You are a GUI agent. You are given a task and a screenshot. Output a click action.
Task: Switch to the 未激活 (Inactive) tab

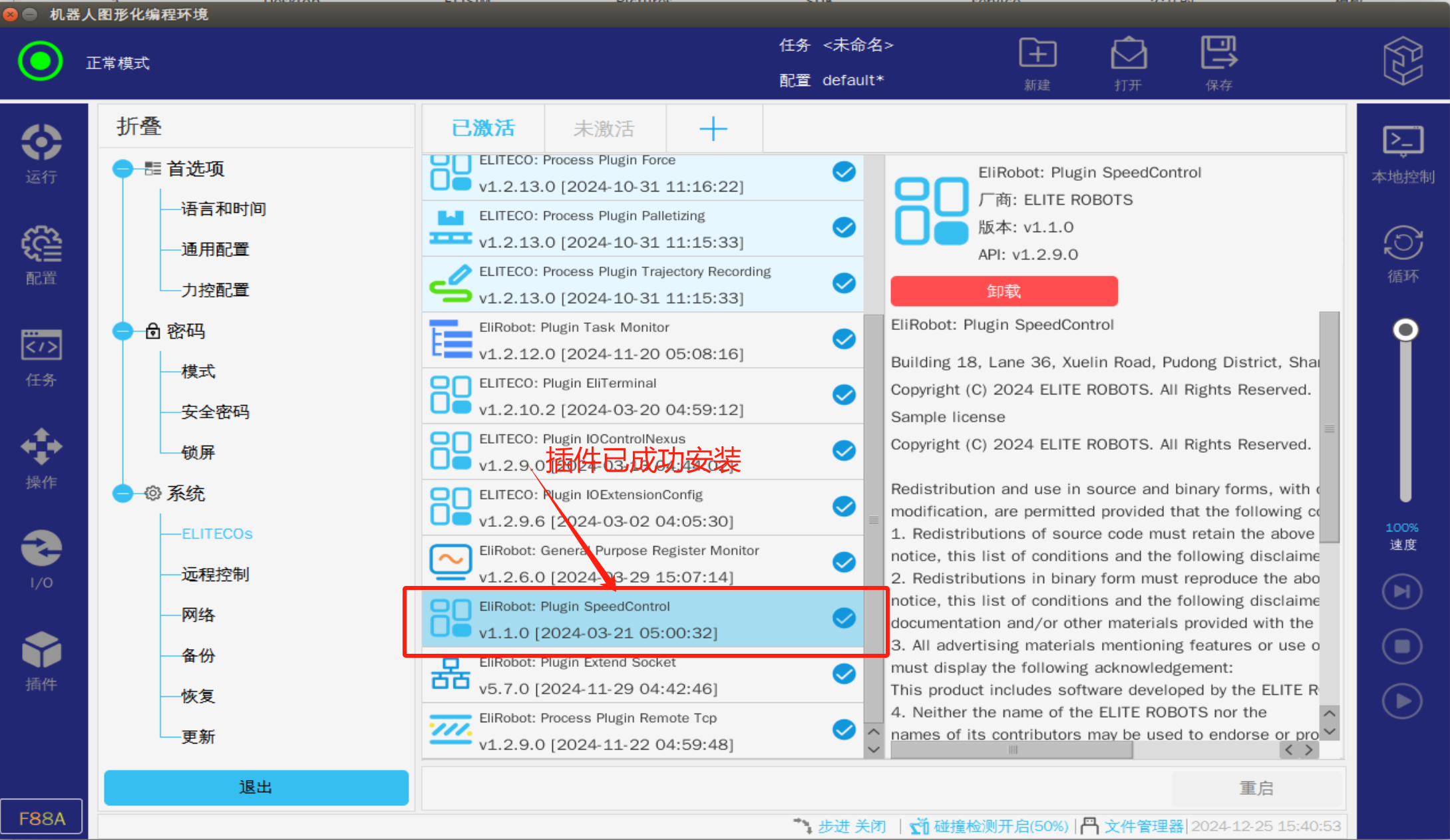click(605, 128)
